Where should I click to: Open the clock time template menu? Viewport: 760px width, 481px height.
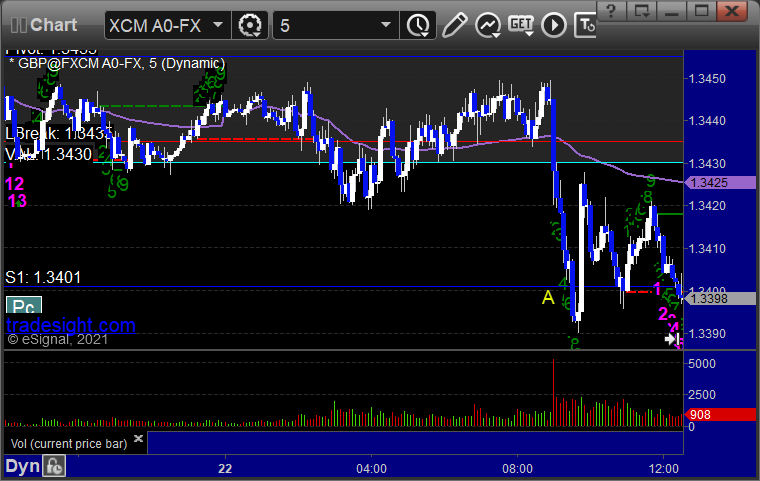coord(418,25)
